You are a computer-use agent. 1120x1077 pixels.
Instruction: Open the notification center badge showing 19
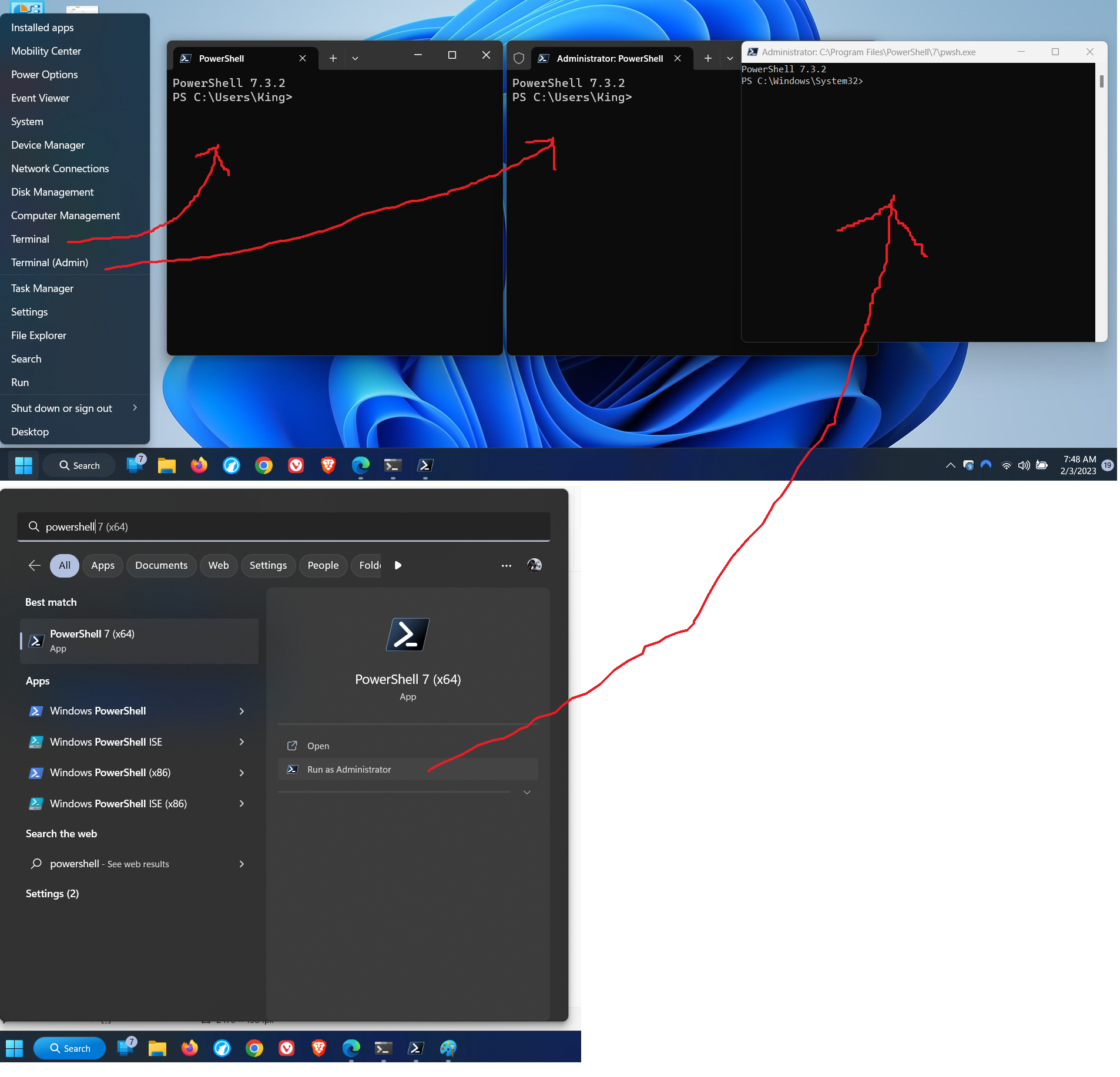point(1108,465)
